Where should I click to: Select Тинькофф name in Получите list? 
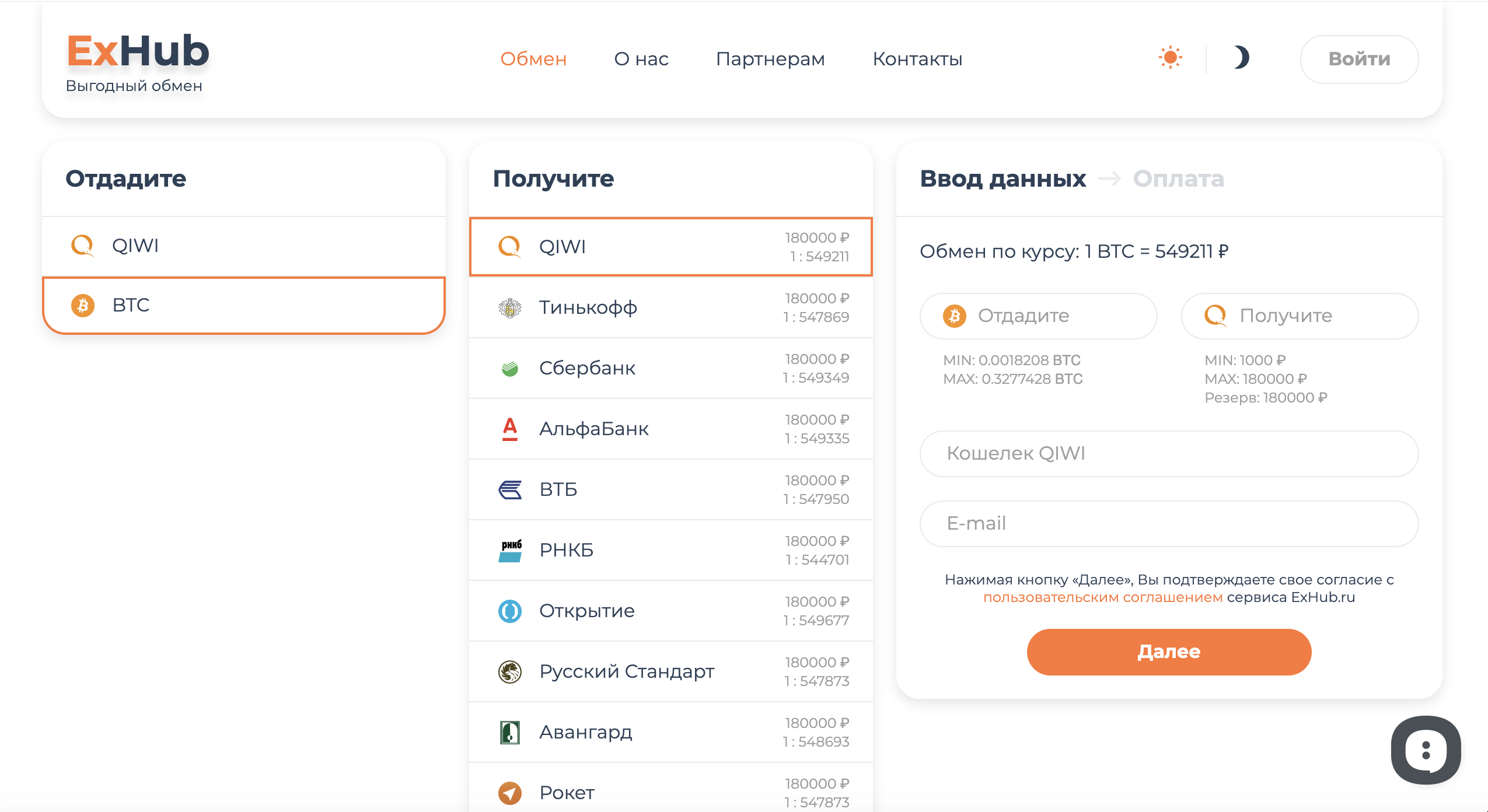(588, 307)
